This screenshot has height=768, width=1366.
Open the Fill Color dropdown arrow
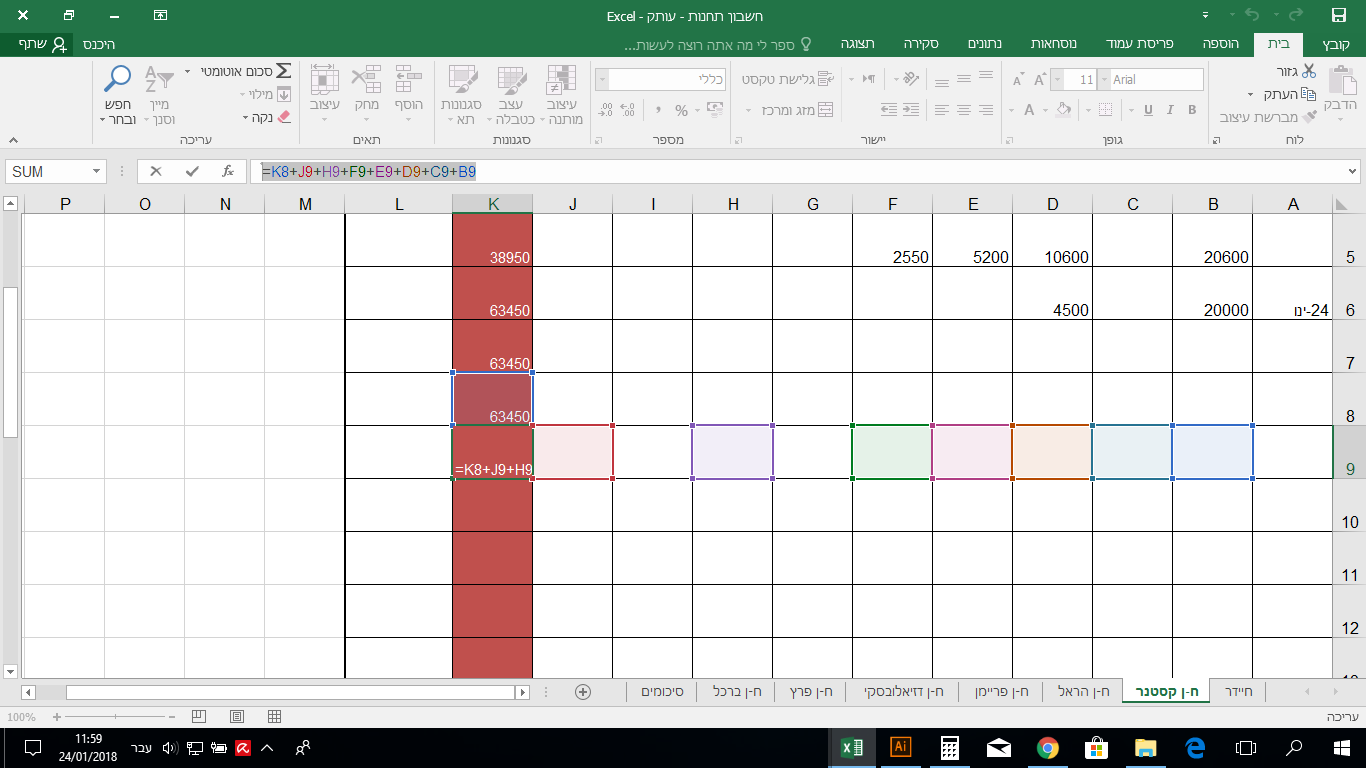[x=1045, y=110]
